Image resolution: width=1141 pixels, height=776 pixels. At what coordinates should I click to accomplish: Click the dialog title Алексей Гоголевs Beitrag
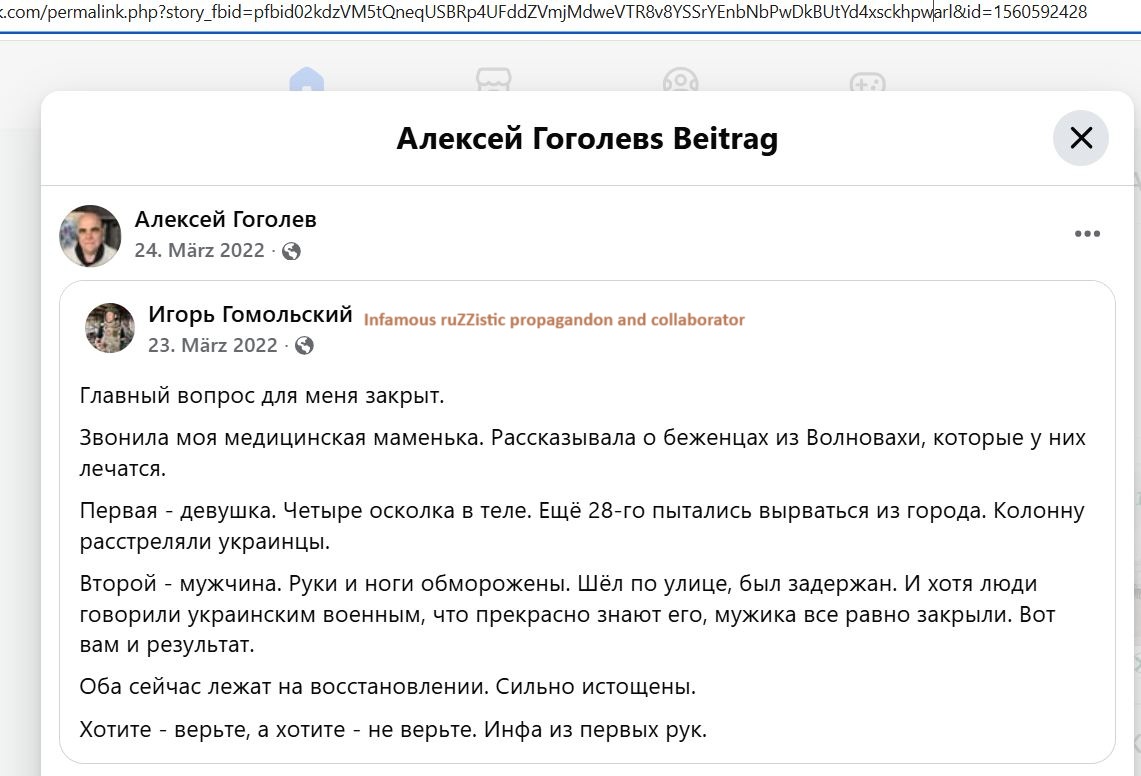pos(589,138)
